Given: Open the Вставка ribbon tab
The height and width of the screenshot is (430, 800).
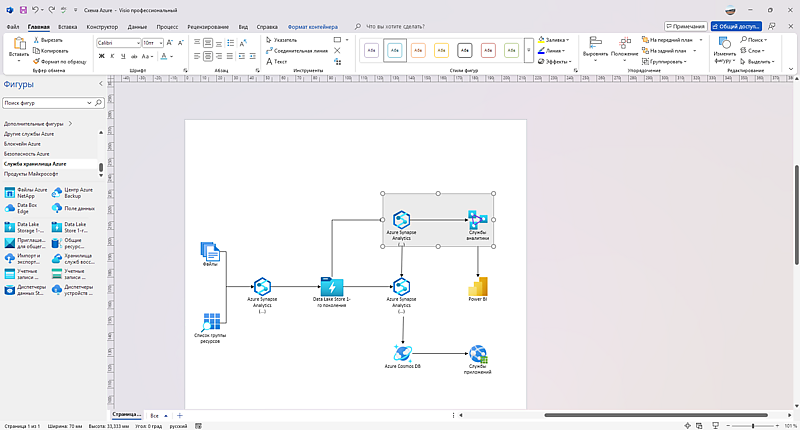Looking at the screenshot, I should point(67,27).
